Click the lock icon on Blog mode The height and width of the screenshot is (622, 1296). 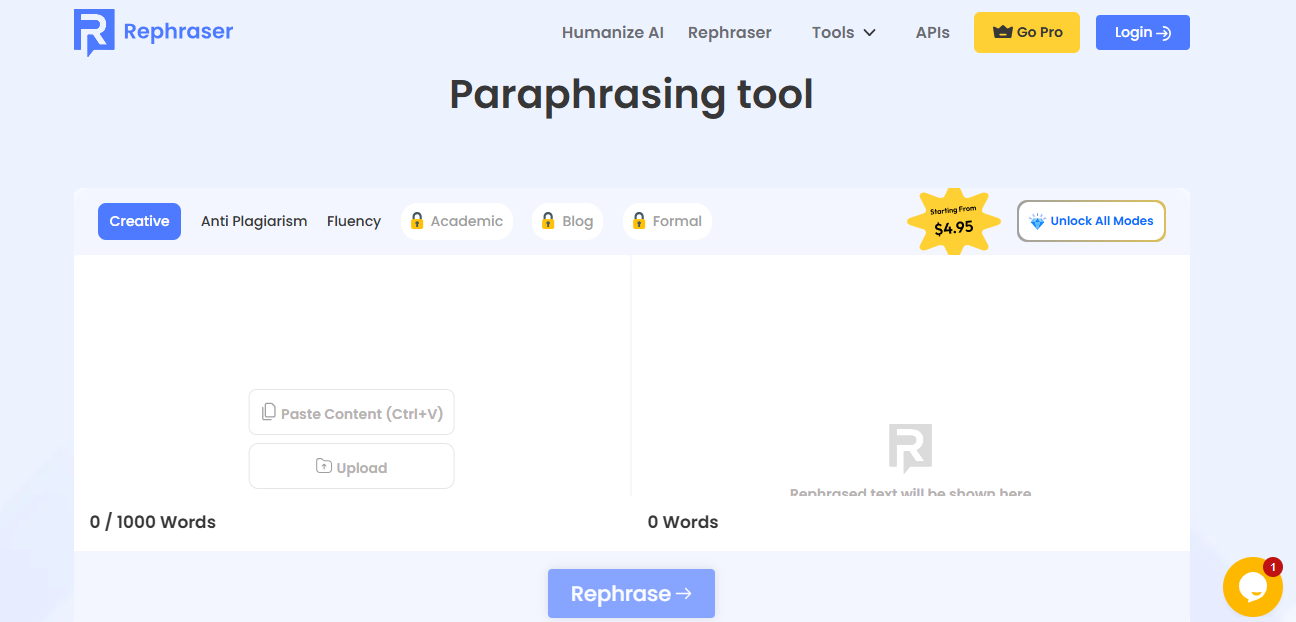(x=548, y=221)
